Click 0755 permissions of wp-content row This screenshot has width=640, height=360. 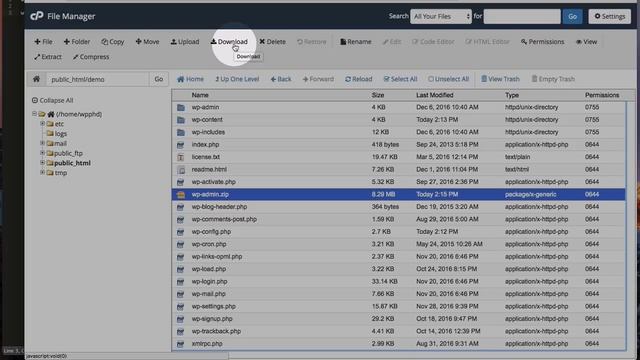click(592, 120)
